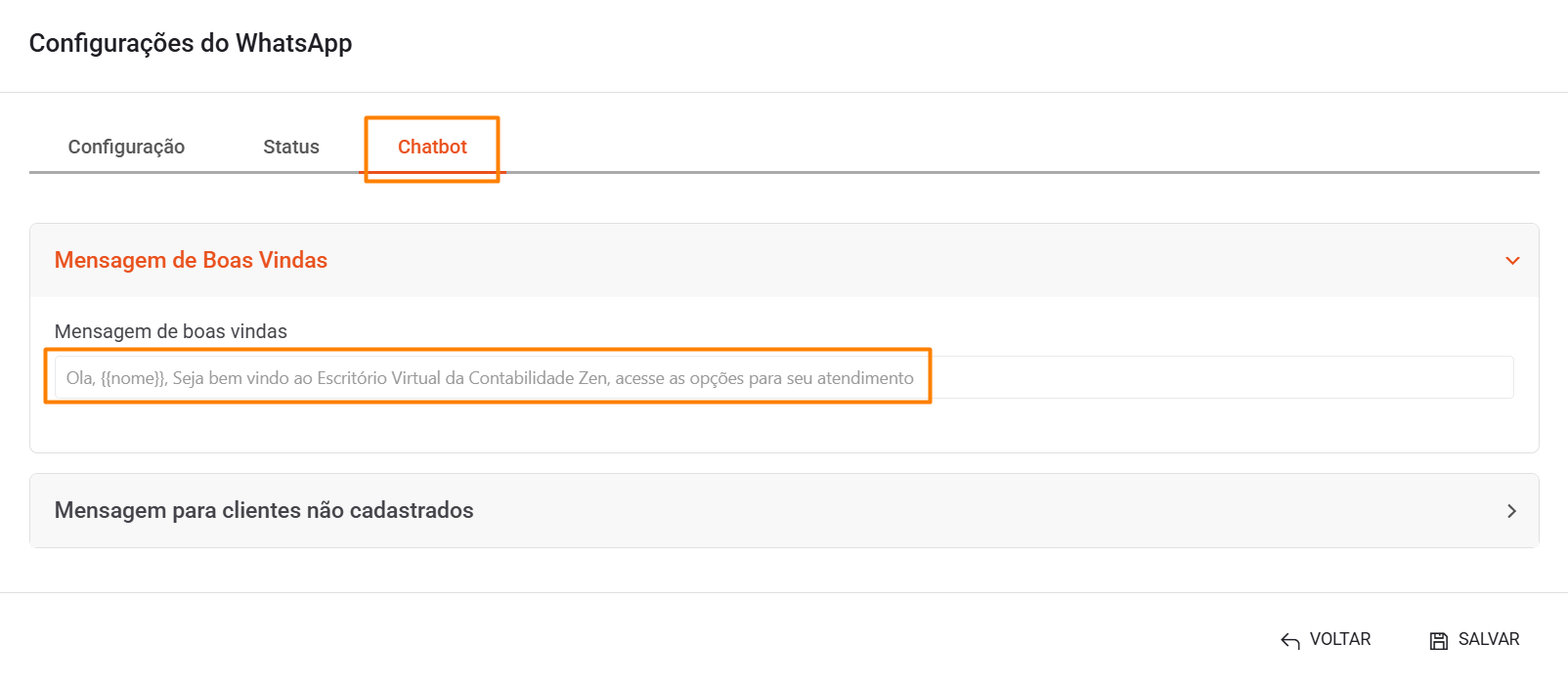
Task: Select the Chatbot tab
Action: (x=432, y=147)
